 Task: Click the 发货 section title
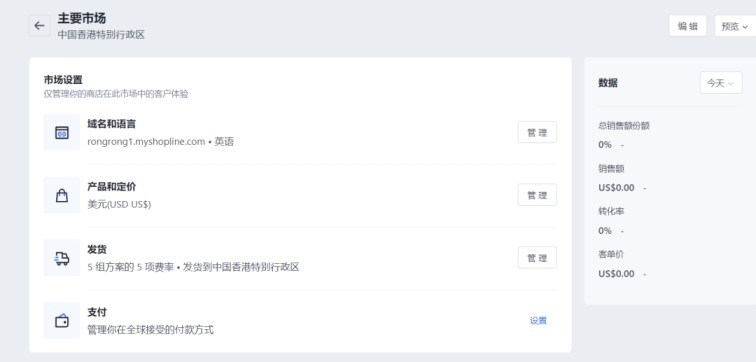(97, 250)
